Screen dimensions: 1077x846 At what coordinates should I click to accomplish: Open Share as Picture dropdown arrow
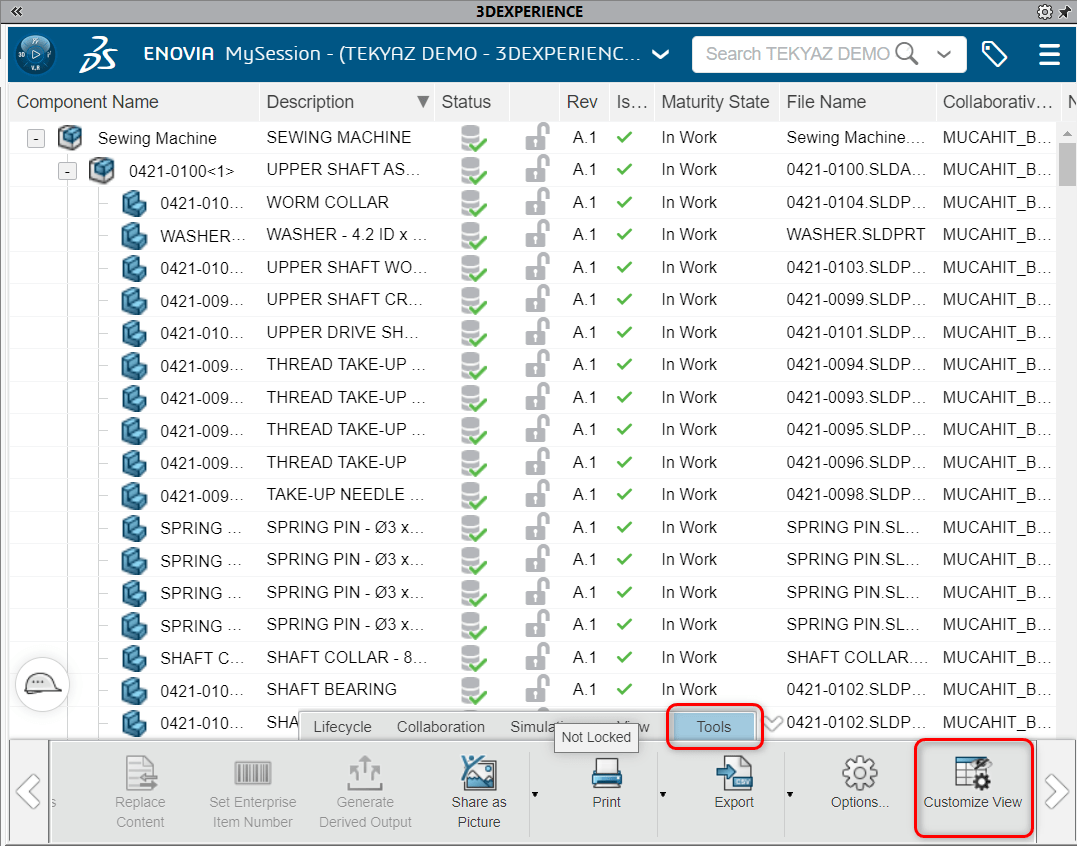pos(535,794)
